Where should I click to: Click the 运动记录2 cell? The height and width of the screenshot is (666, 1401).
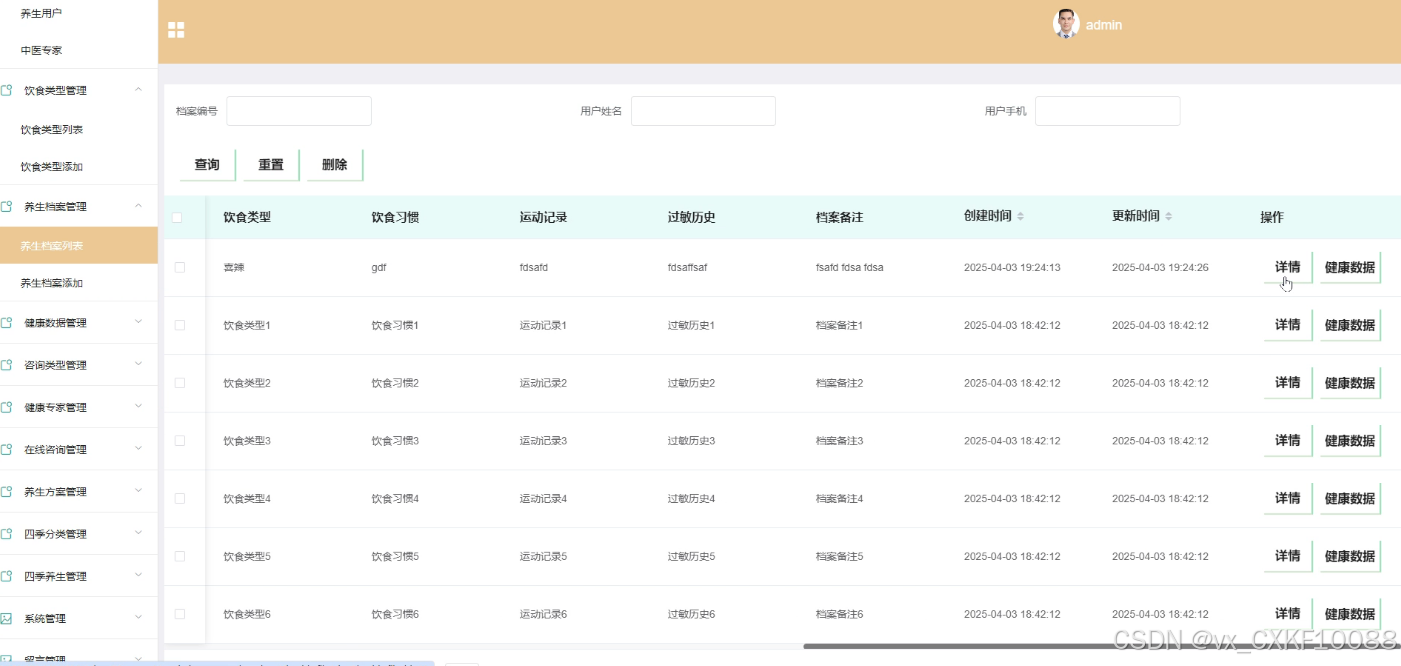point(543,383)
